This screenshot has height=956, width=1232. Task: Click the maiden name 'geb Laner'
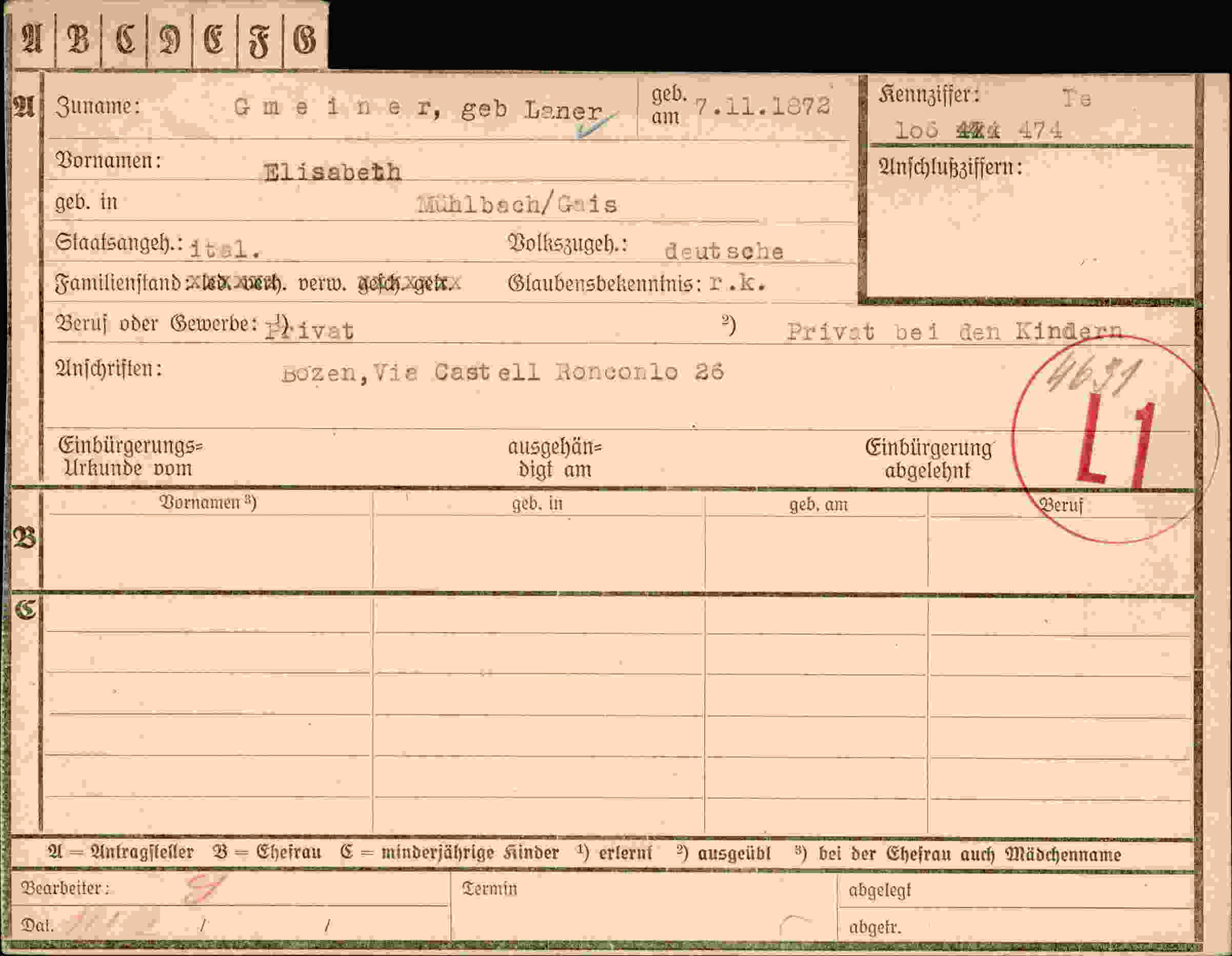click(x=532, y=111)
